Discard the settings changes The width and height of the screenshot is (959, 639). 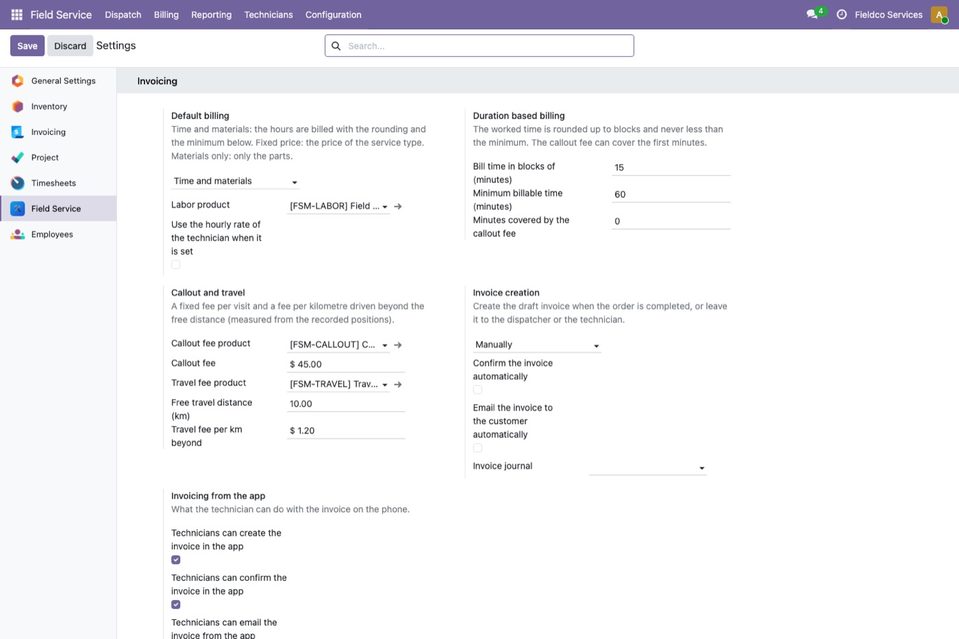pos(70,46)
